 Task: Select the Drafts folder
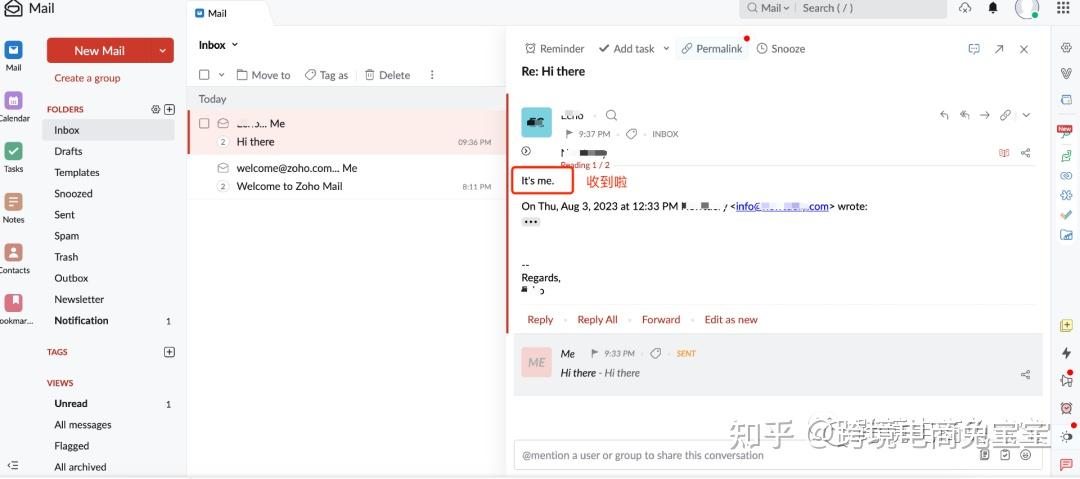click(x=68, y=151)
